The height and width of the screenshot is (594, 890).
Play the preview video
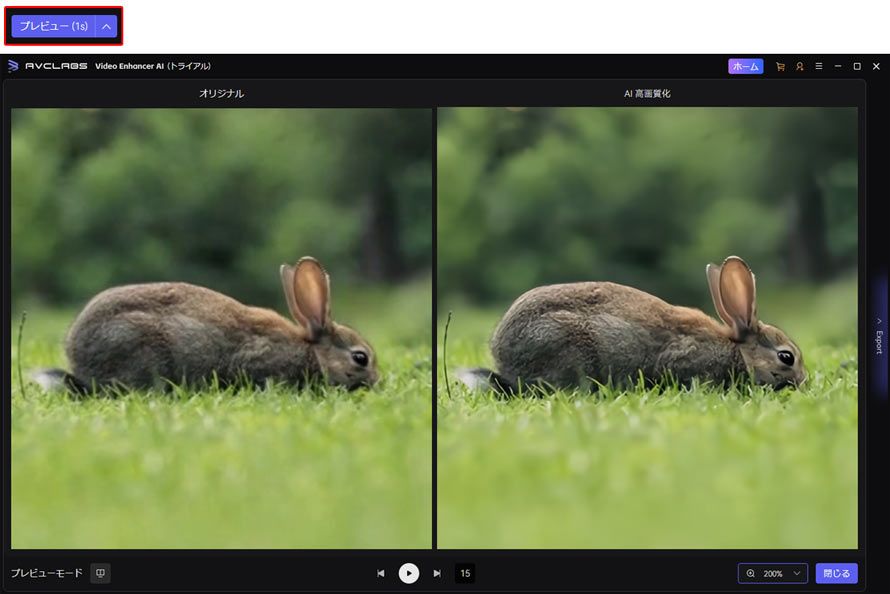[x=409, y=573]
